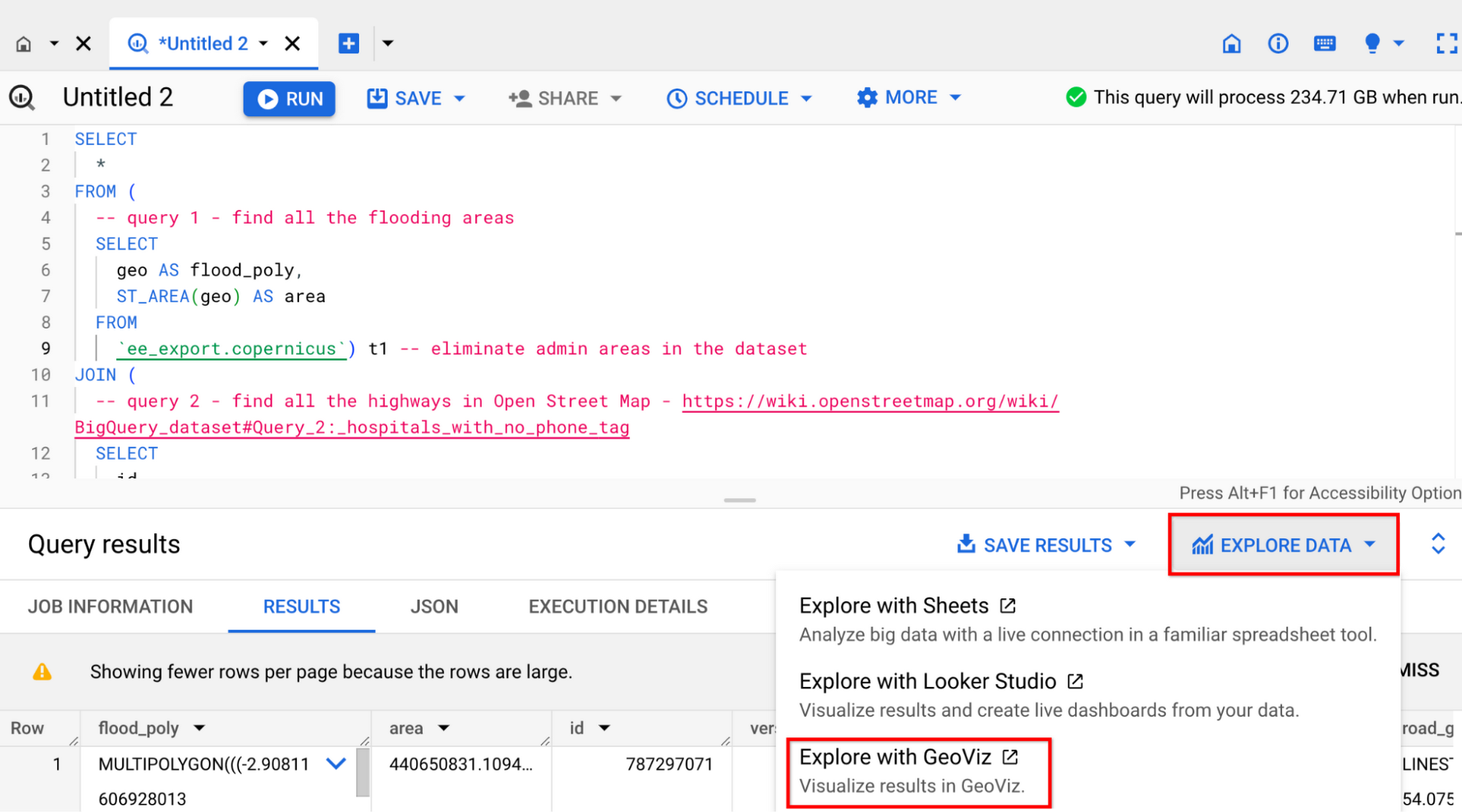Open the info icon in top bar
This screenshot has width=1462, height=812.
1278,44
